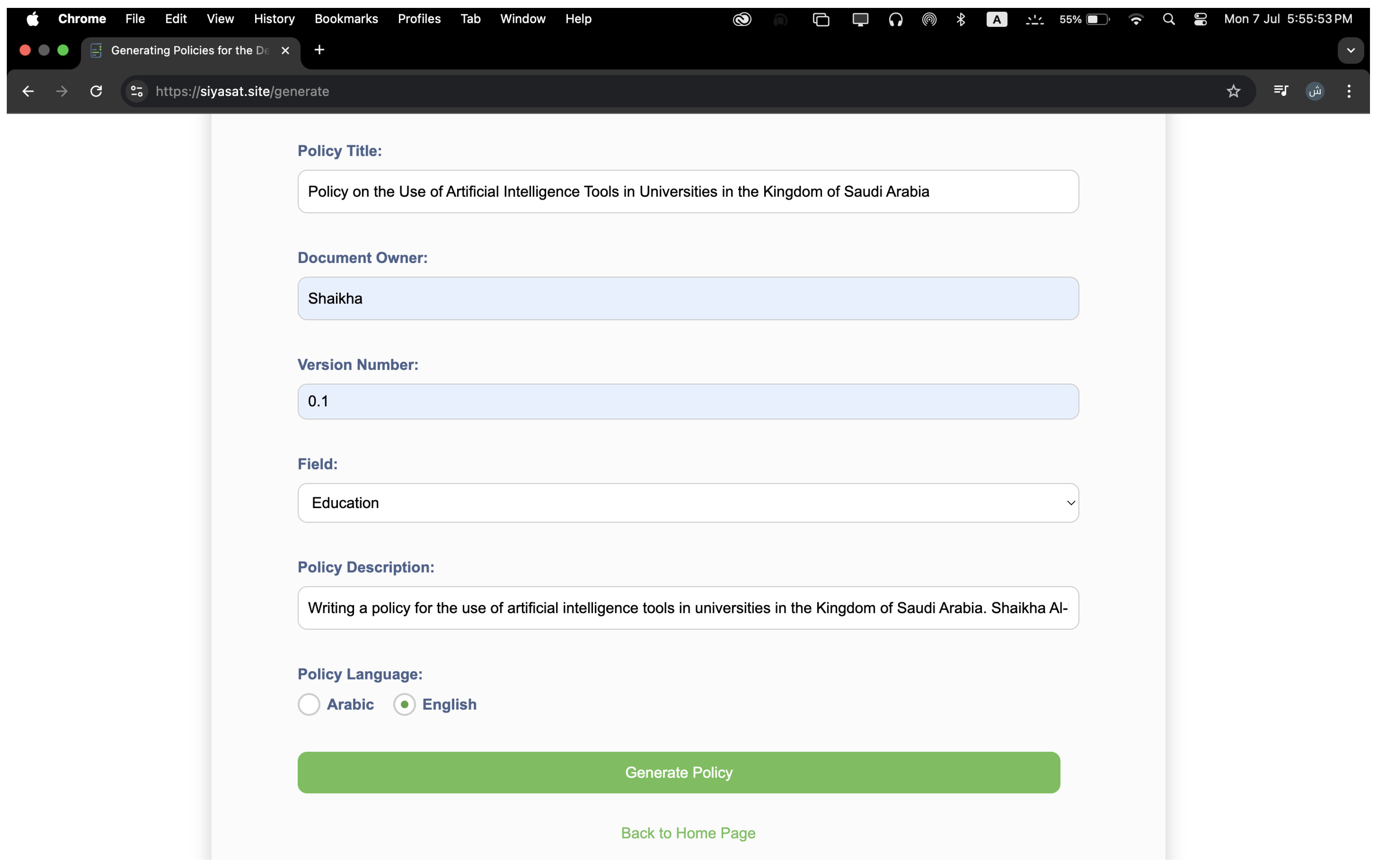Open the Bookmarks menu

[346, 20]
